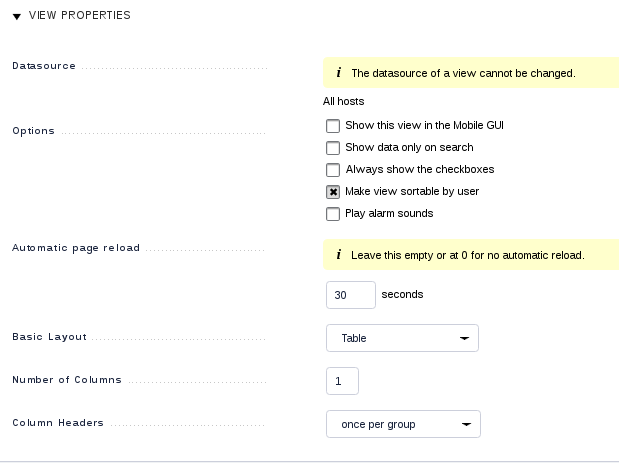Click the Number of Columns field
The width and height of the screenshot is (619, 463).
click(x=342, y=381)
